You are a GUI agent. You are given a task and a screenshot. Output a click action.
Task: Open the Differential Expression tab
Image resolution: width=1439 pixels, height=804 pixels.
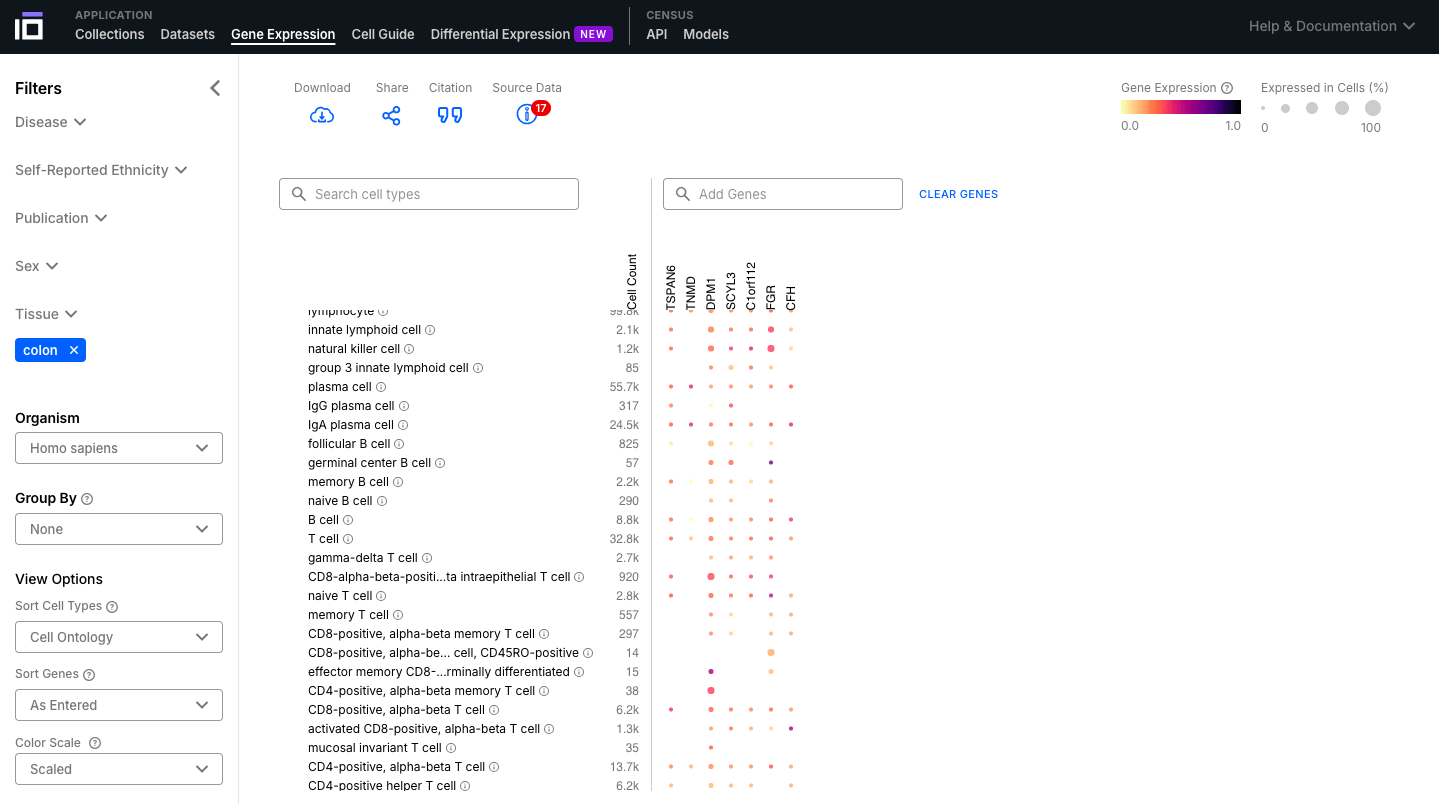[x=500, y=34]
